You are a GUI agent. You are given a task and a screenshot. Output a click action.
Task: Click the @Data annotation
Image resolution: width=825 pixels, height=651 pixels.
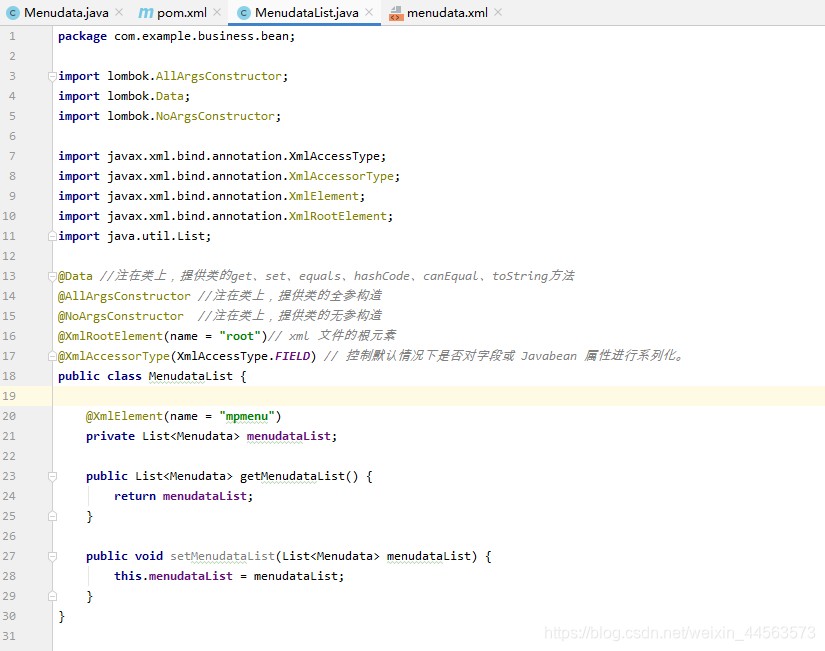(75, 276)
